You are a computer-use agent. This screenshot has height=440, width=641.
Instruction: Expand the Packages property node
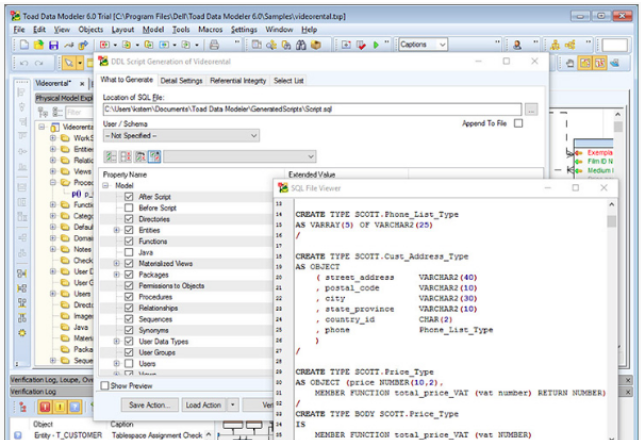(117, 274)
